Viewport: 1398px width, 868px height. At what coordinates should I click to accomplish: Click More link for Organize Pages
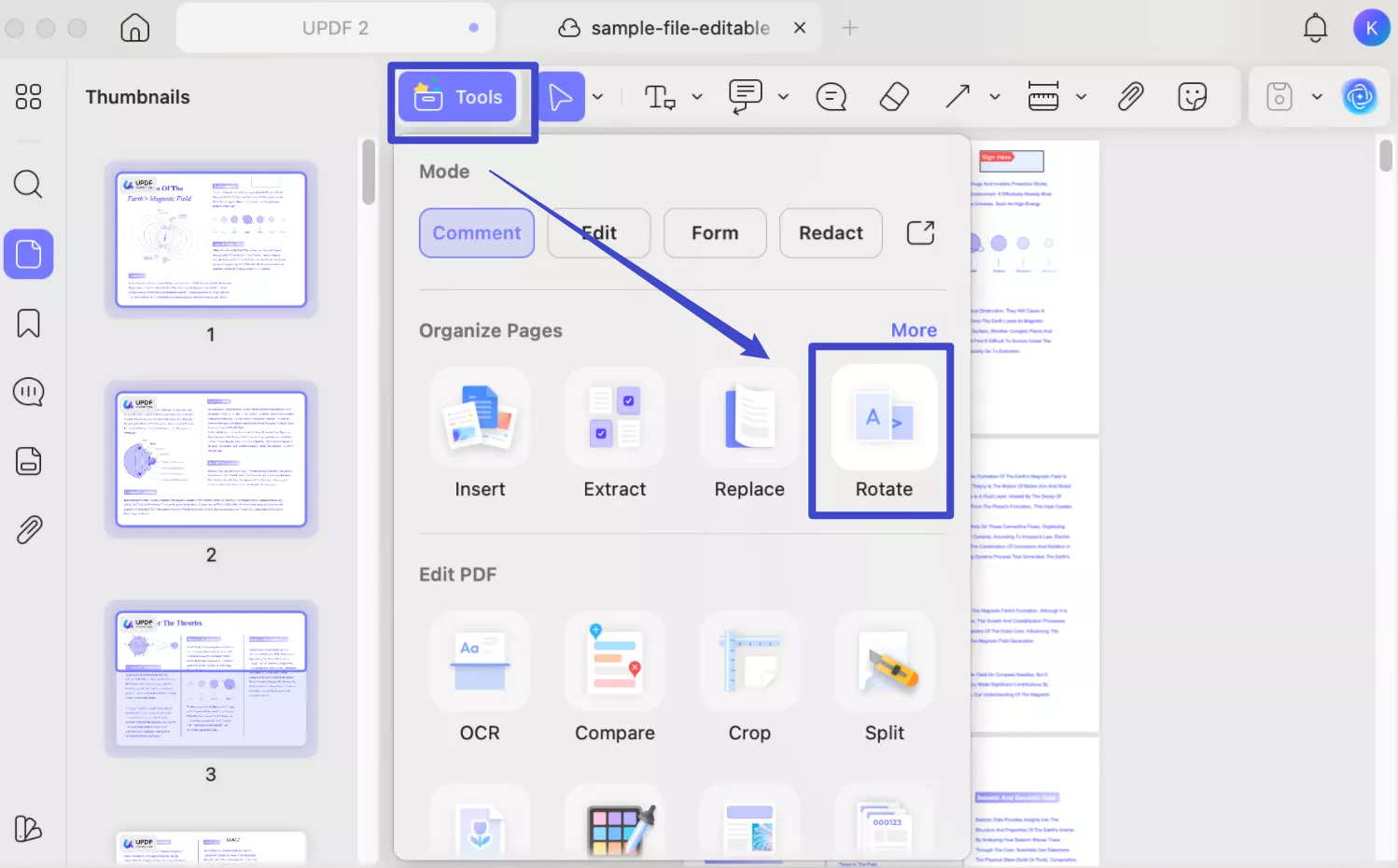point(914,330)
